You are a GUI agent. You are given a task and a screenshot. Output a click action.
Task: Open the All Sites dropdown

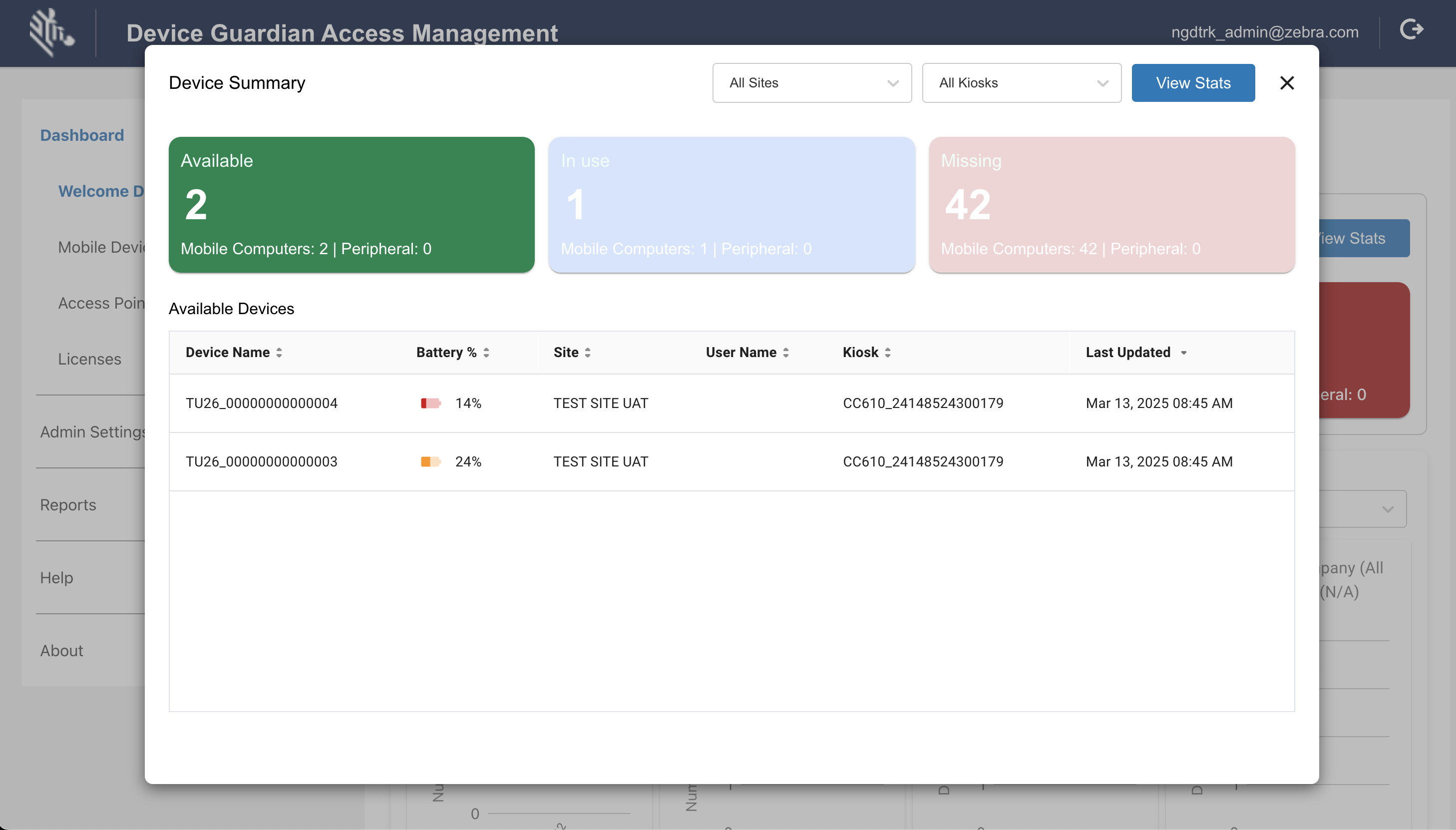(x=811, y=83)
